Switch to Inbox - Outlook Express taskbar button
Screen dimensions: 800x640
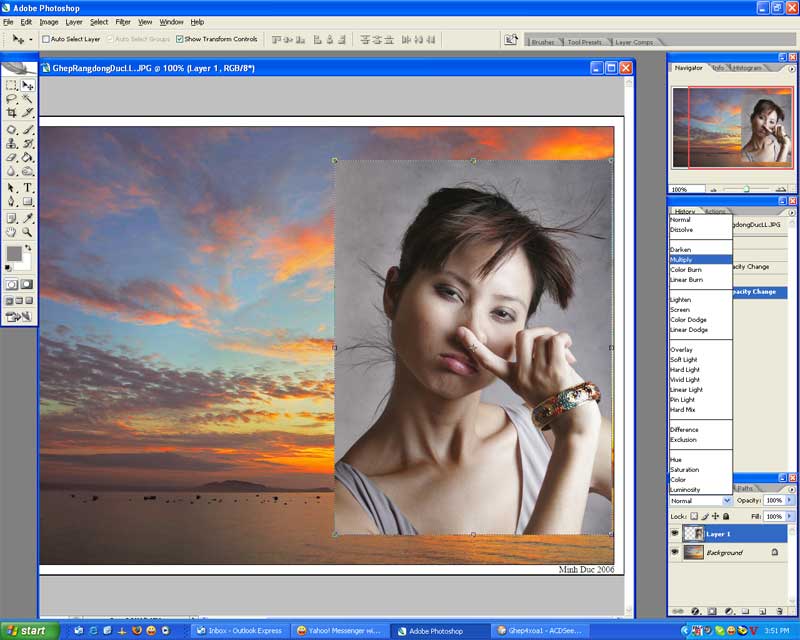coord(240,631)
